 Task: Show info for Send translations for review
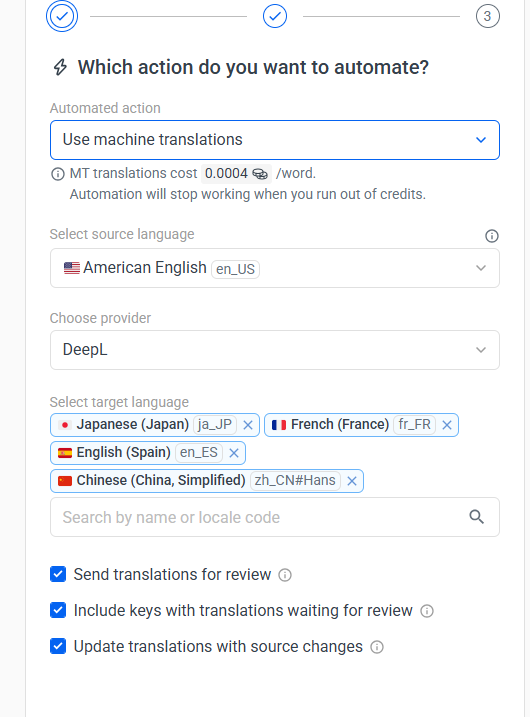285,575
